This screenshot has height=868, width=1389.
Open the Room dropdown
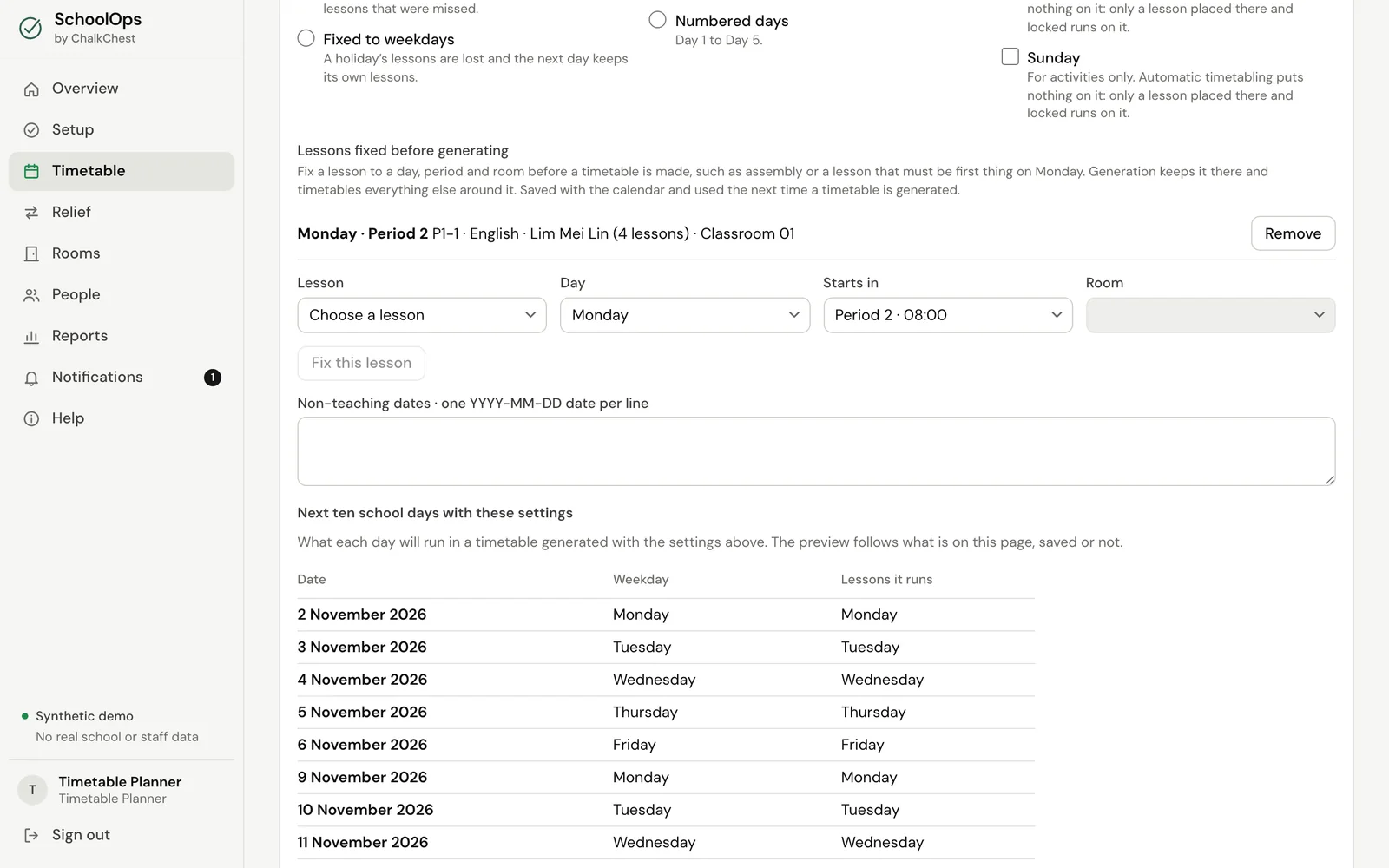1210,315
